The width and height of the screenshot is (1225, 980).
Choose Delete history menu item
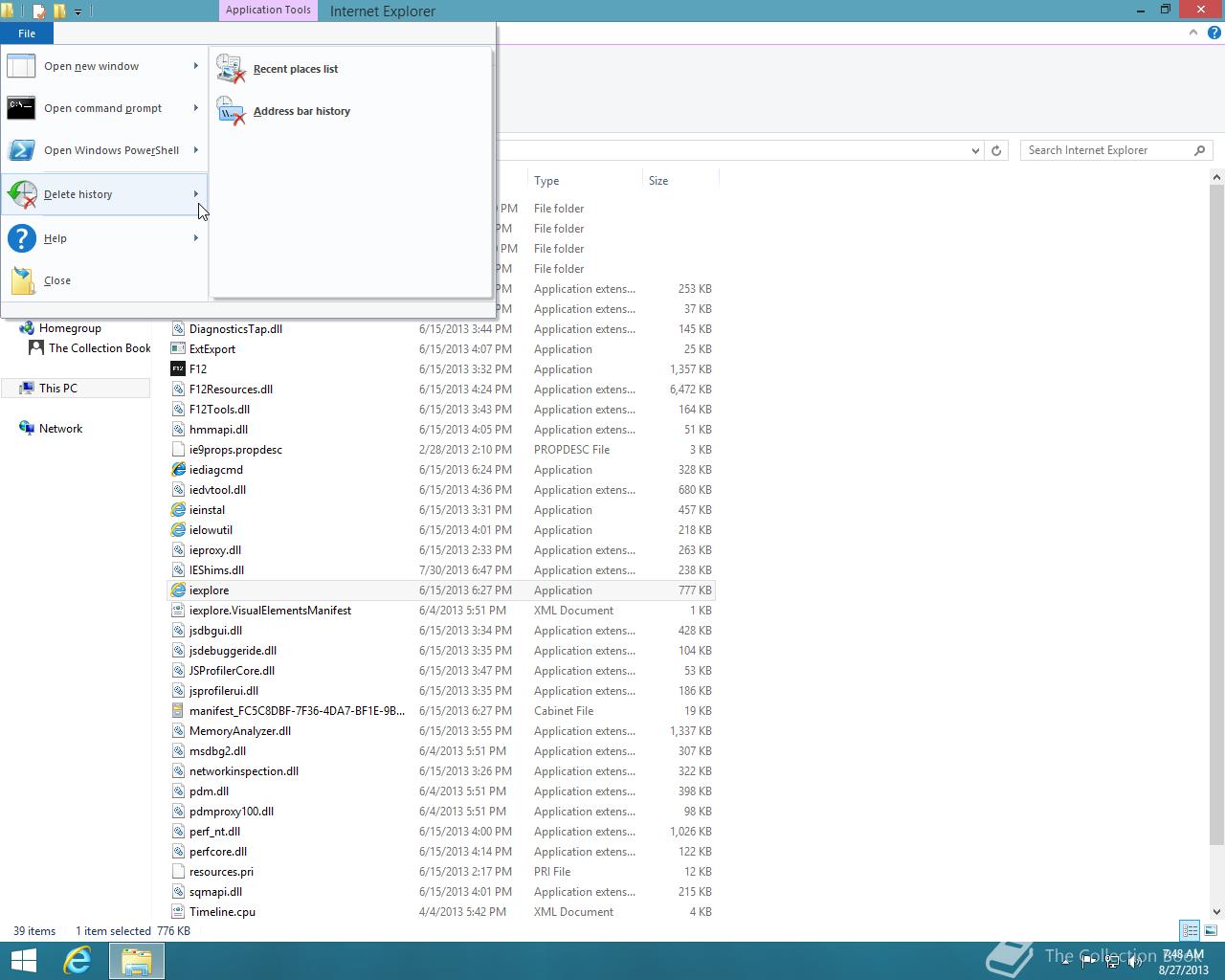pos(104,194)
